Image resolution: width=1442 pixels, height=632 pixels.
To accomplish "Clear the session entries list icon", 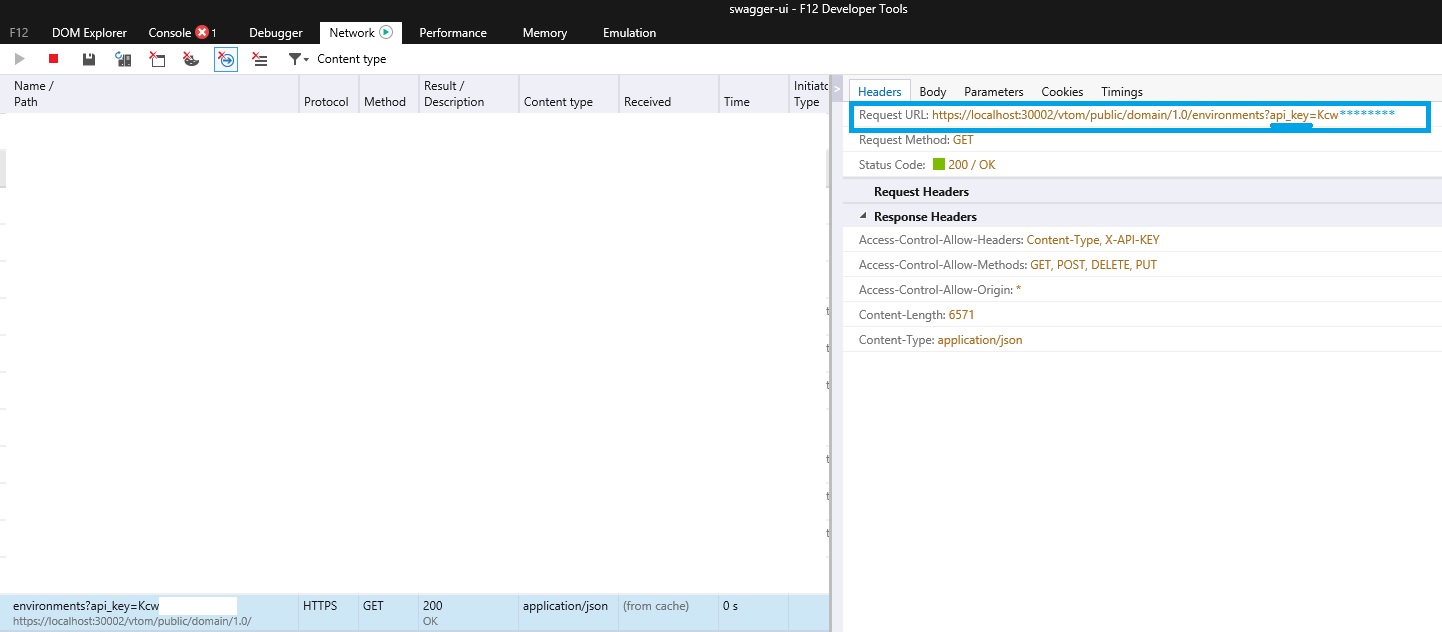I will click(x=260, y=59).
